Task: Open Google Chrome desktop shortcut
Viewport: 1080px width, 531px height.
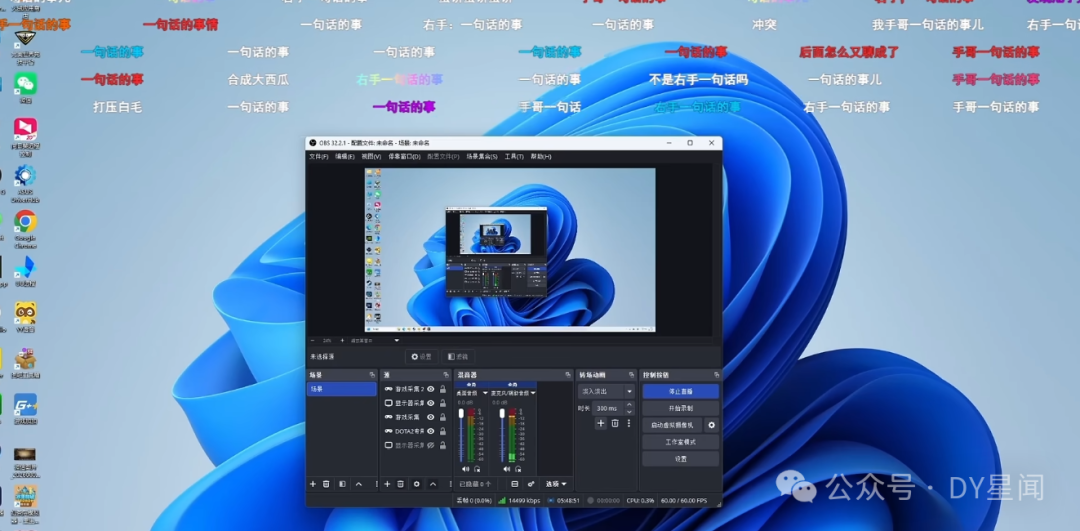Action: coord(25,227)
